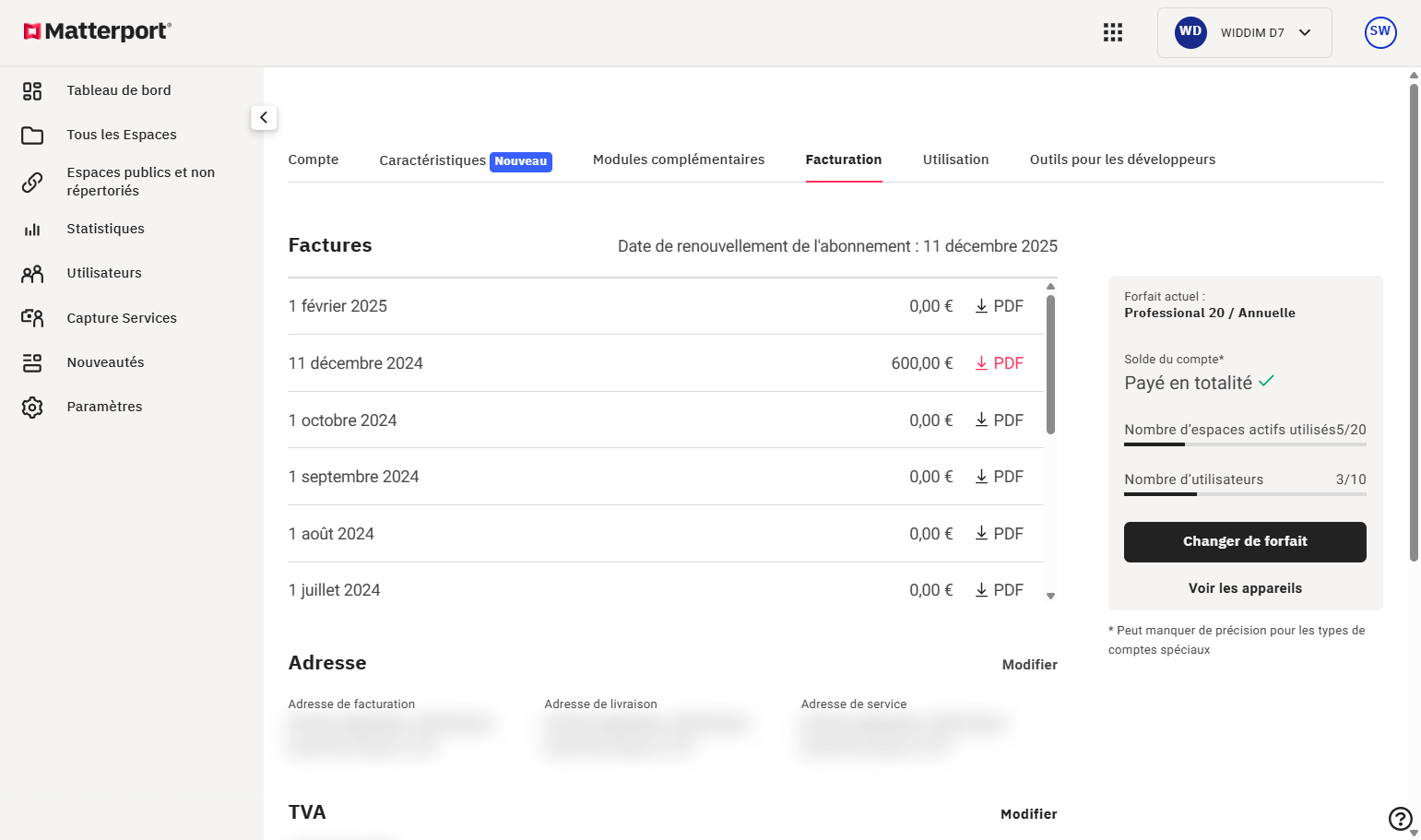Download the 1 juillet 2024 invoice PDF
Image resolution: width=1421 pixels, height=840 pixels.
click(1000, 590)
